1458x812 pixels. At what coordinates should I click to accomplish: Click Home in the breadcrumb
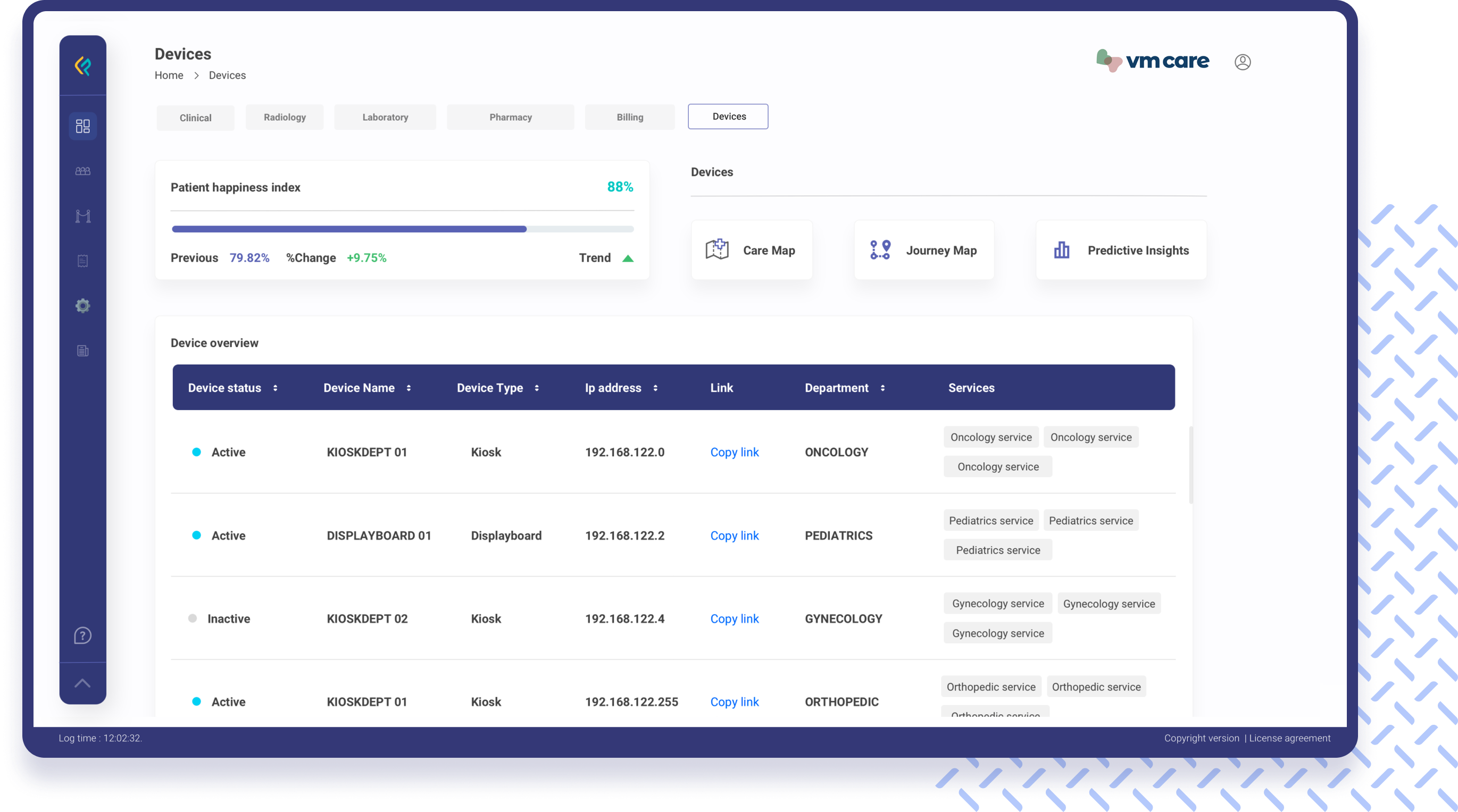pyautogui.click(x=169, y=76)
